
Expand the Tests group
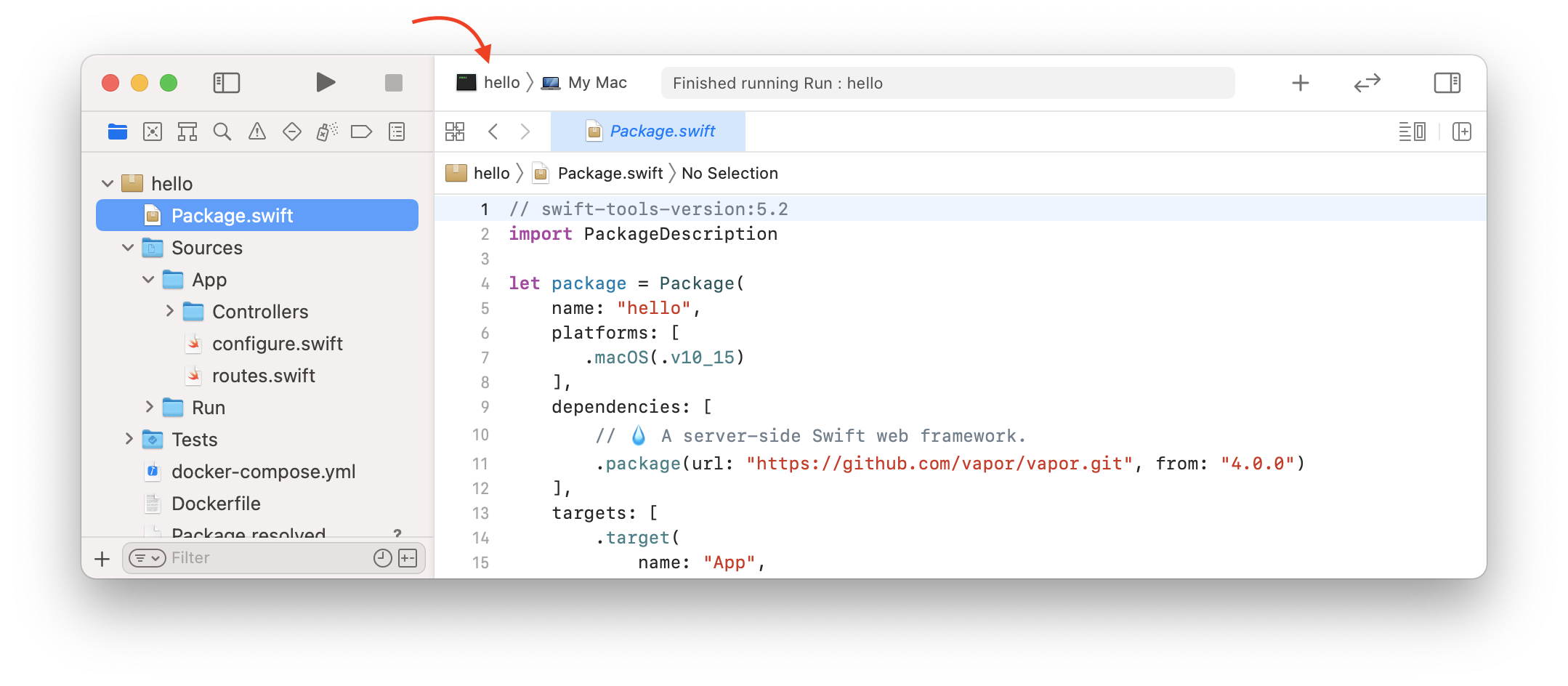[129, 439]
